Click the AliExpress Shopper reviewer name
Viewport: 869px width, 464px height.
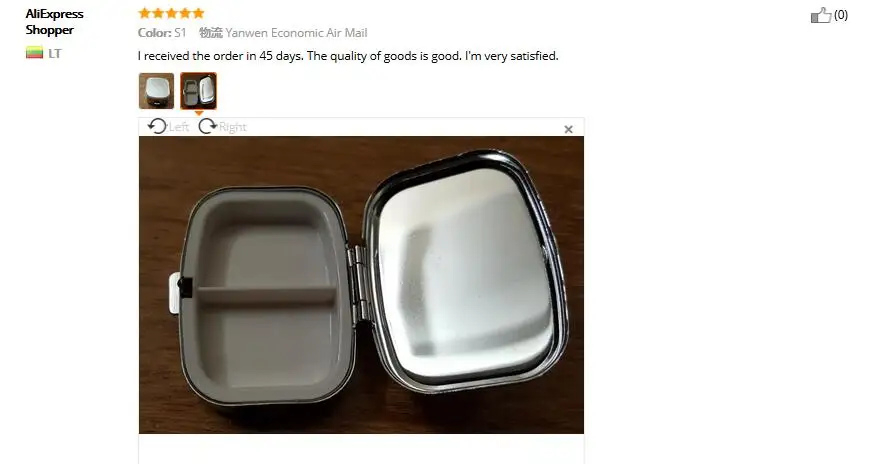click(54, 22)
